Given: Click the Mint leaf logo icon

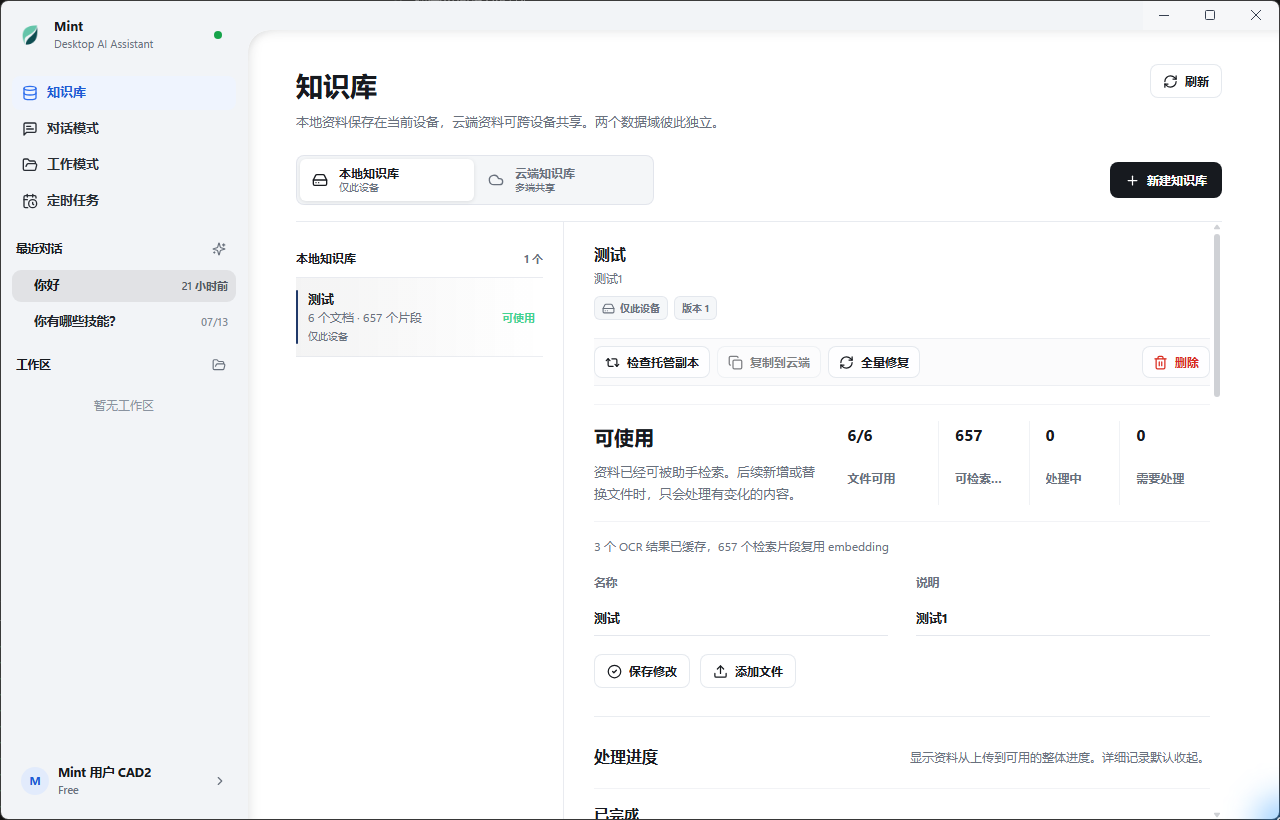Looking at the screenshot, I should pyautogui.click(x=30, y=36).
